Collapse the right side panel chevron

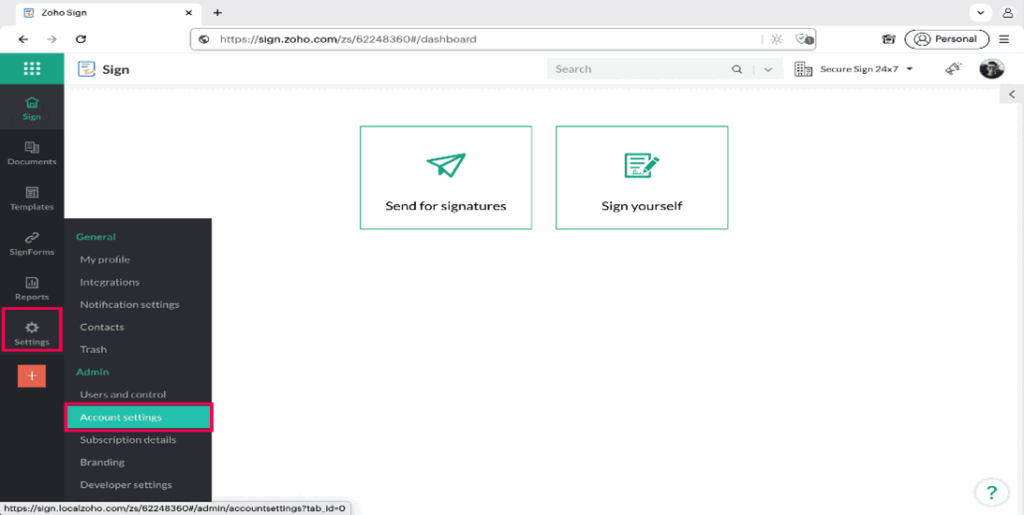click(x=1012, y=94)
